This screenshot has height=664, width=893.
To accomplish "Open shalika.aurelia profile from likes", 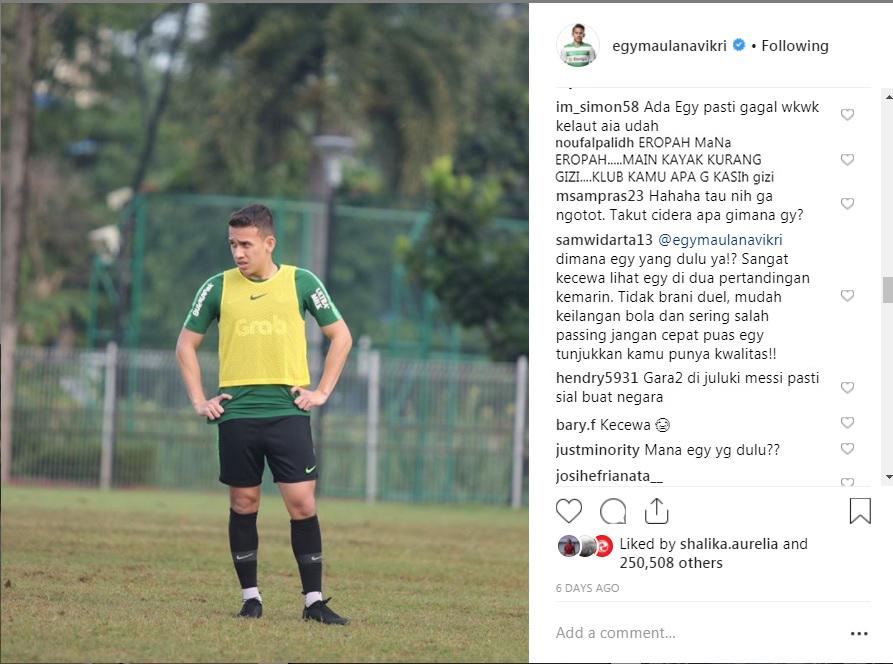I will tap(721, 544).
